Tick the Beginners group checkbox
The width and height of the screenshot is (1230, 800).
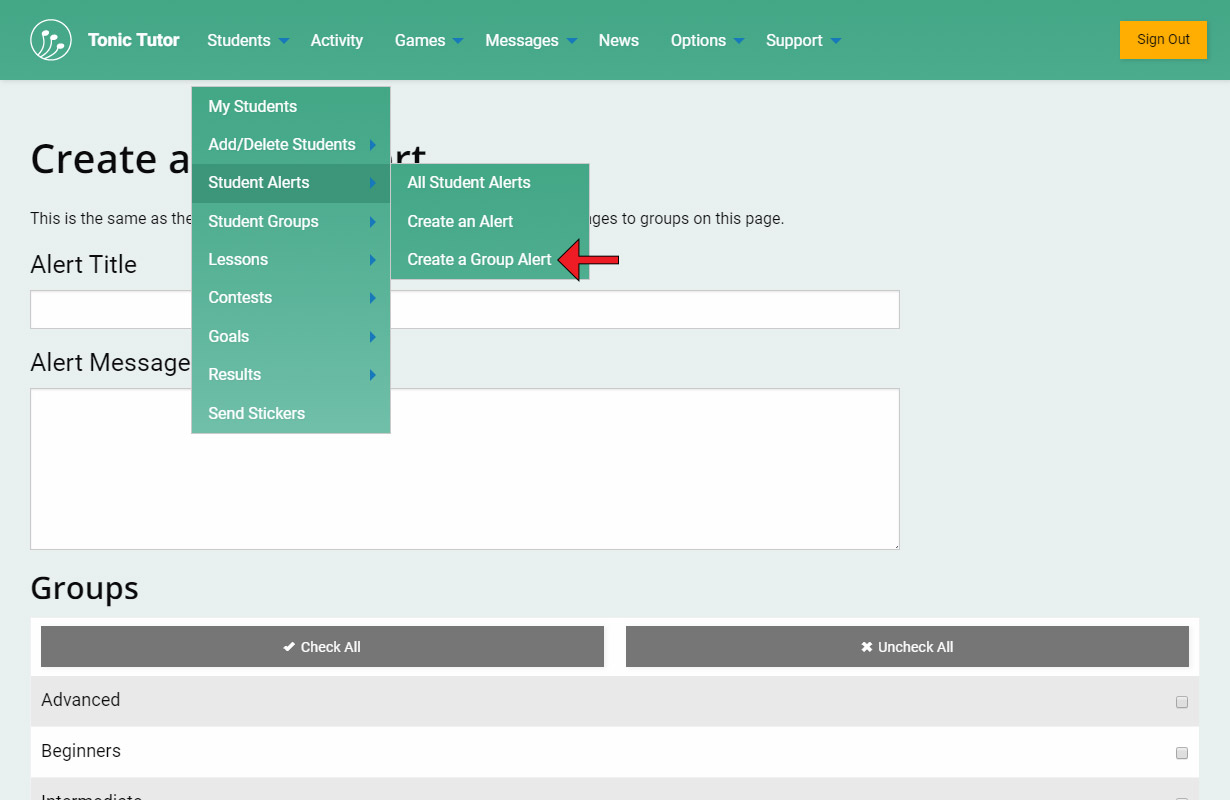(x=1182, y=753)
